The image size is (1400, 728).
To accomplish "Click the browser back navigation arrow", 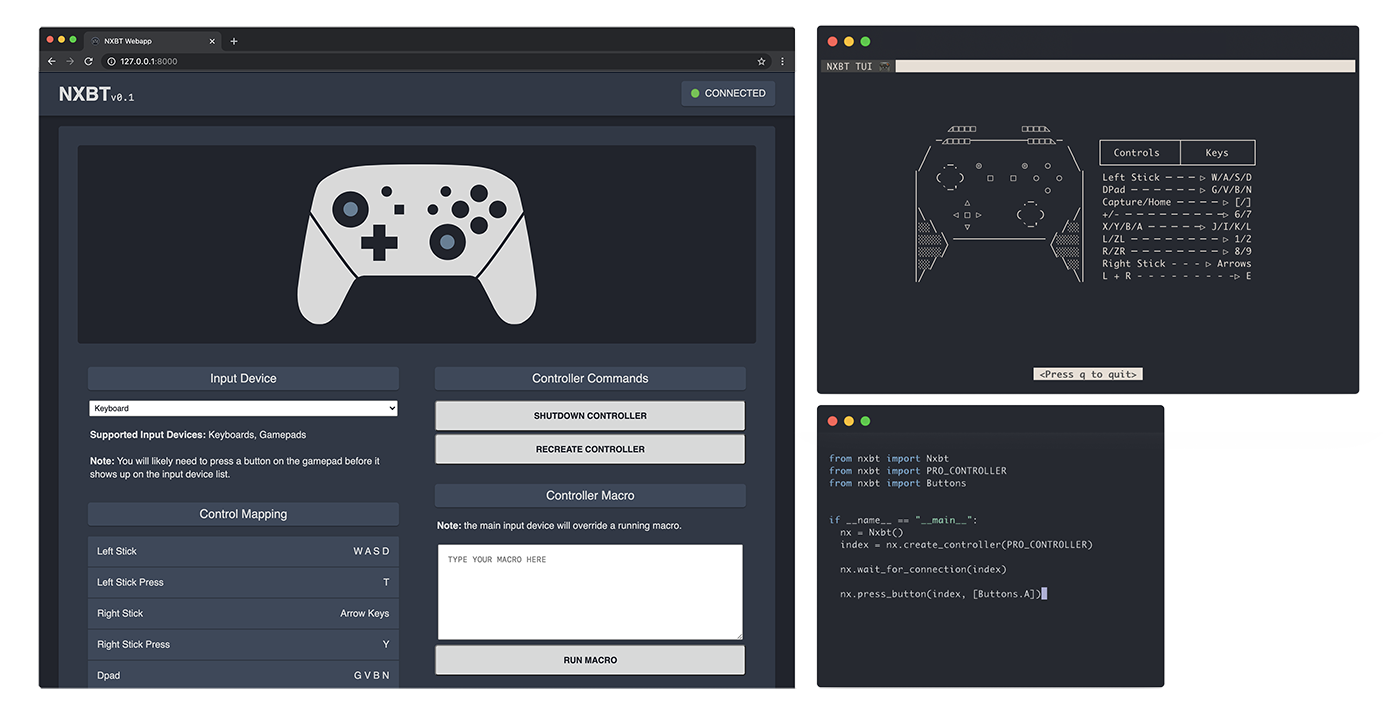I will click(50, 60).
